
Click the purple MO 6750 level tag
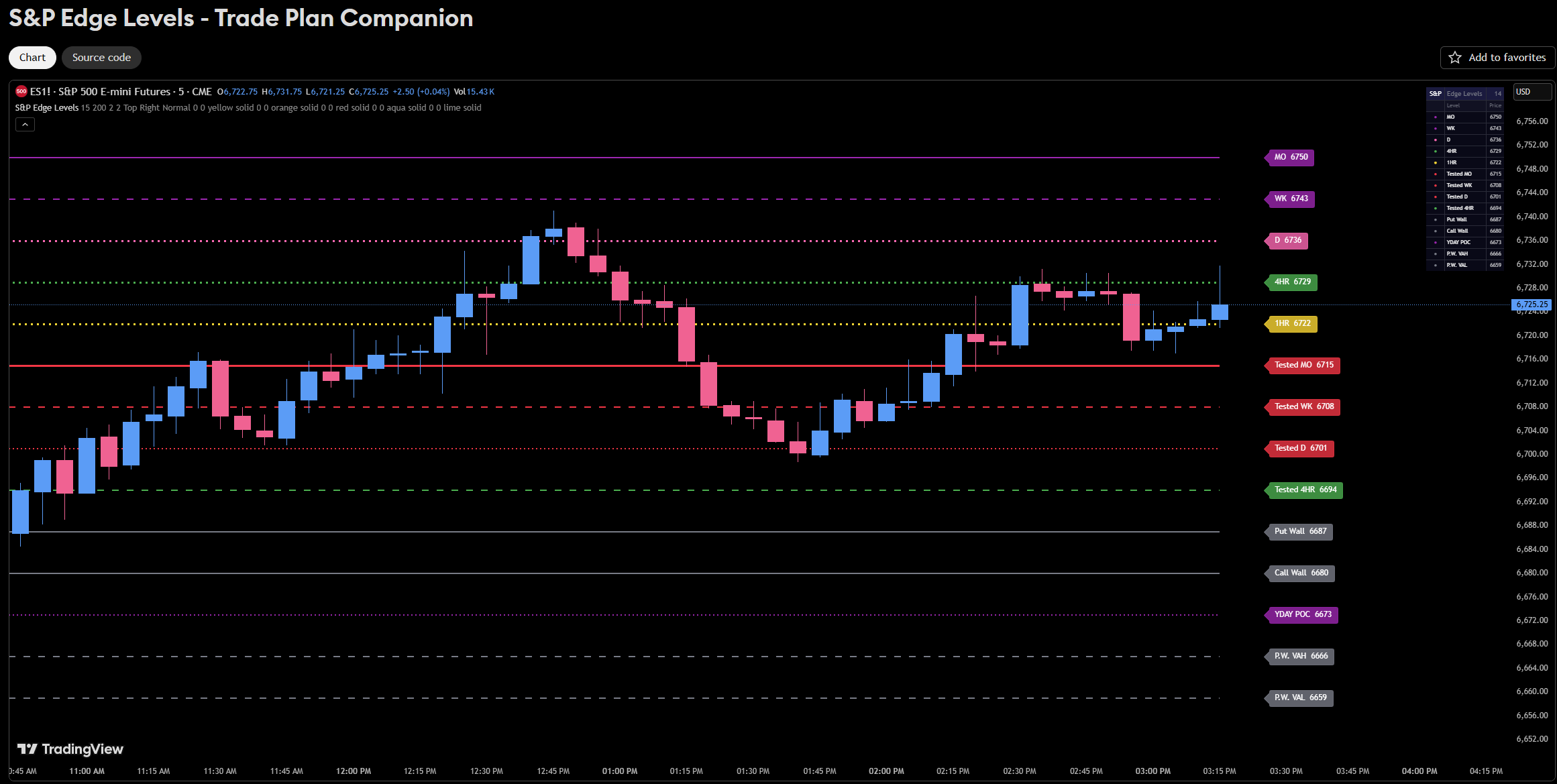coord(1290,157)
